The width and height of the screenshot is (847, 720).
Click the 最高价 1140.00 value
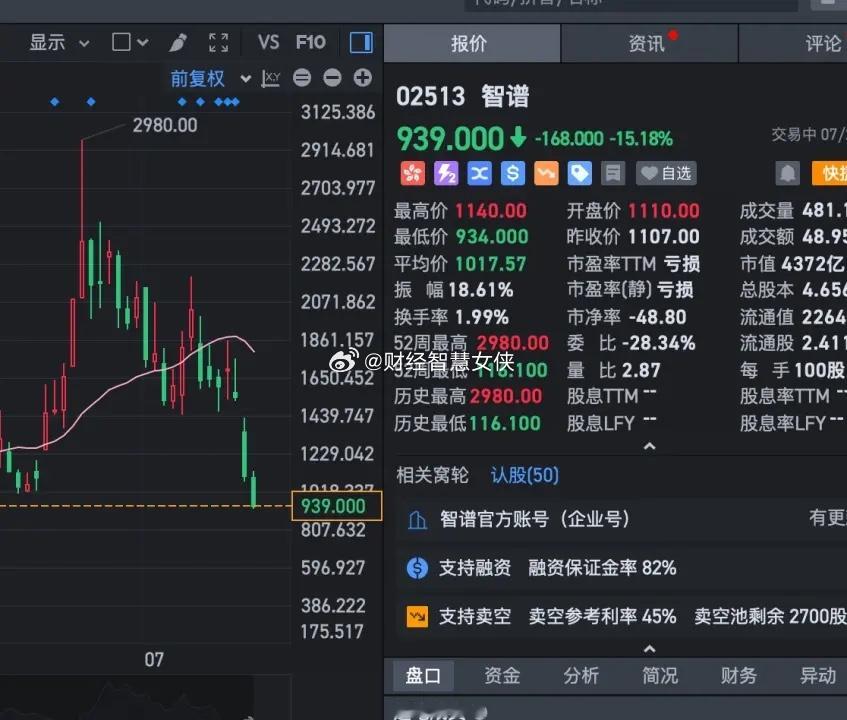click(490, 211)
